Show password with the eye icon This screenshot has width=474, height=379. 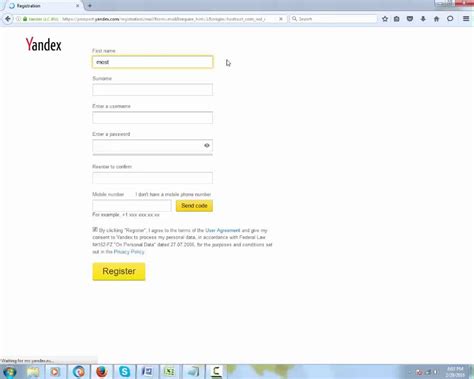(207, 145)
